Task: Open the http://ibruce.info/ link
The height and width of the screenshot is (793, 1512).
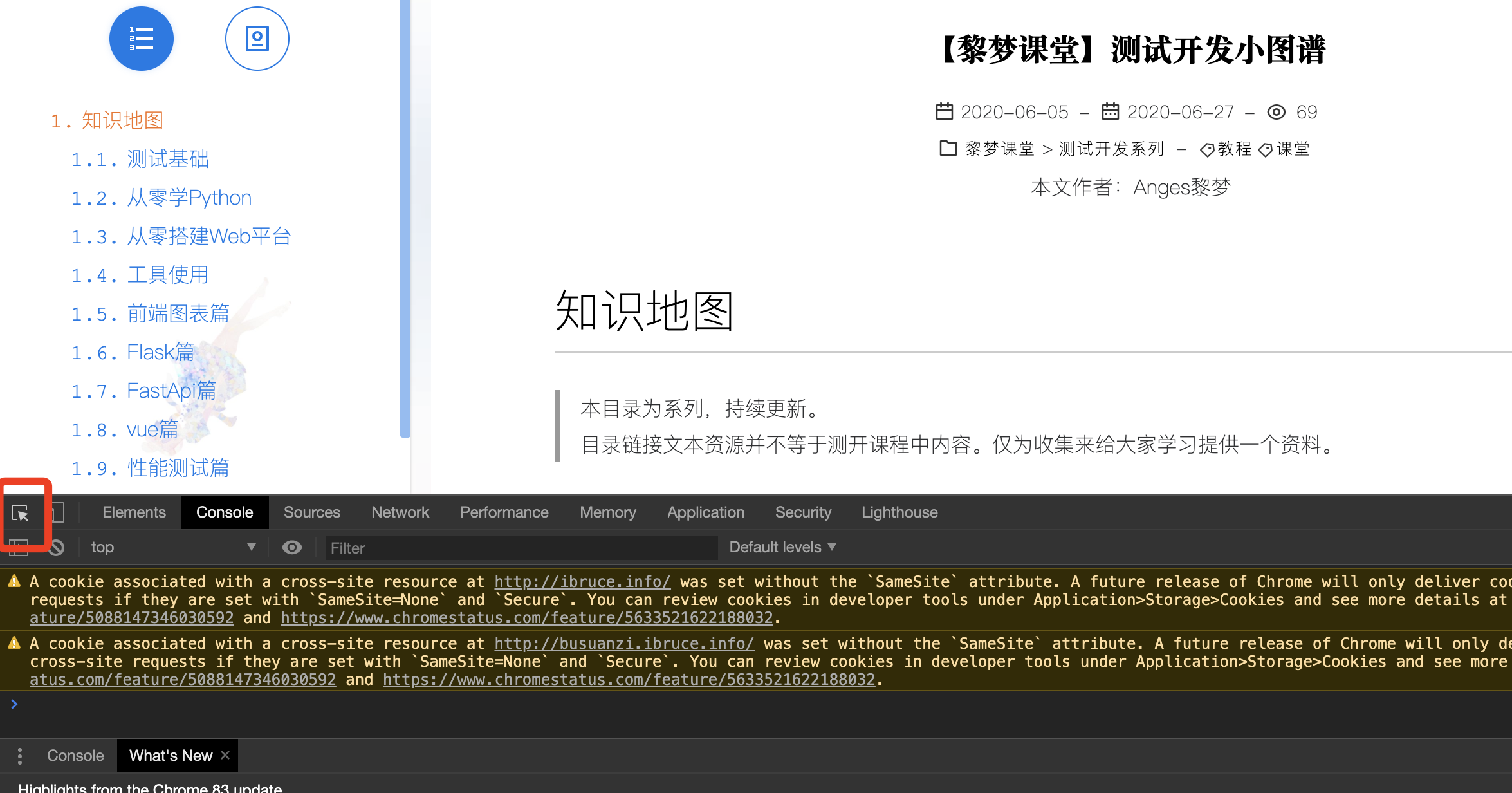Action: 582,582
